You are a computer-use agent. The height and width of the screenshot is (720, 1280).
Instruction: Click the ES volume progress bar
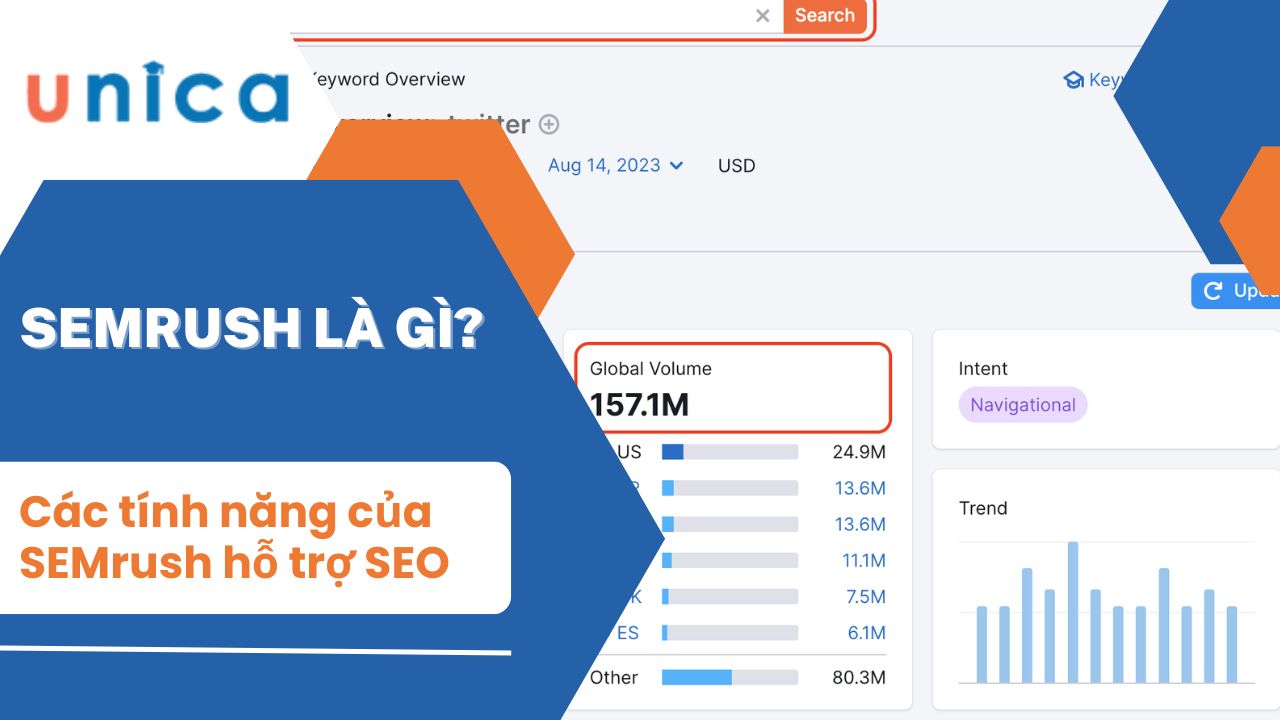click(730, 633)
